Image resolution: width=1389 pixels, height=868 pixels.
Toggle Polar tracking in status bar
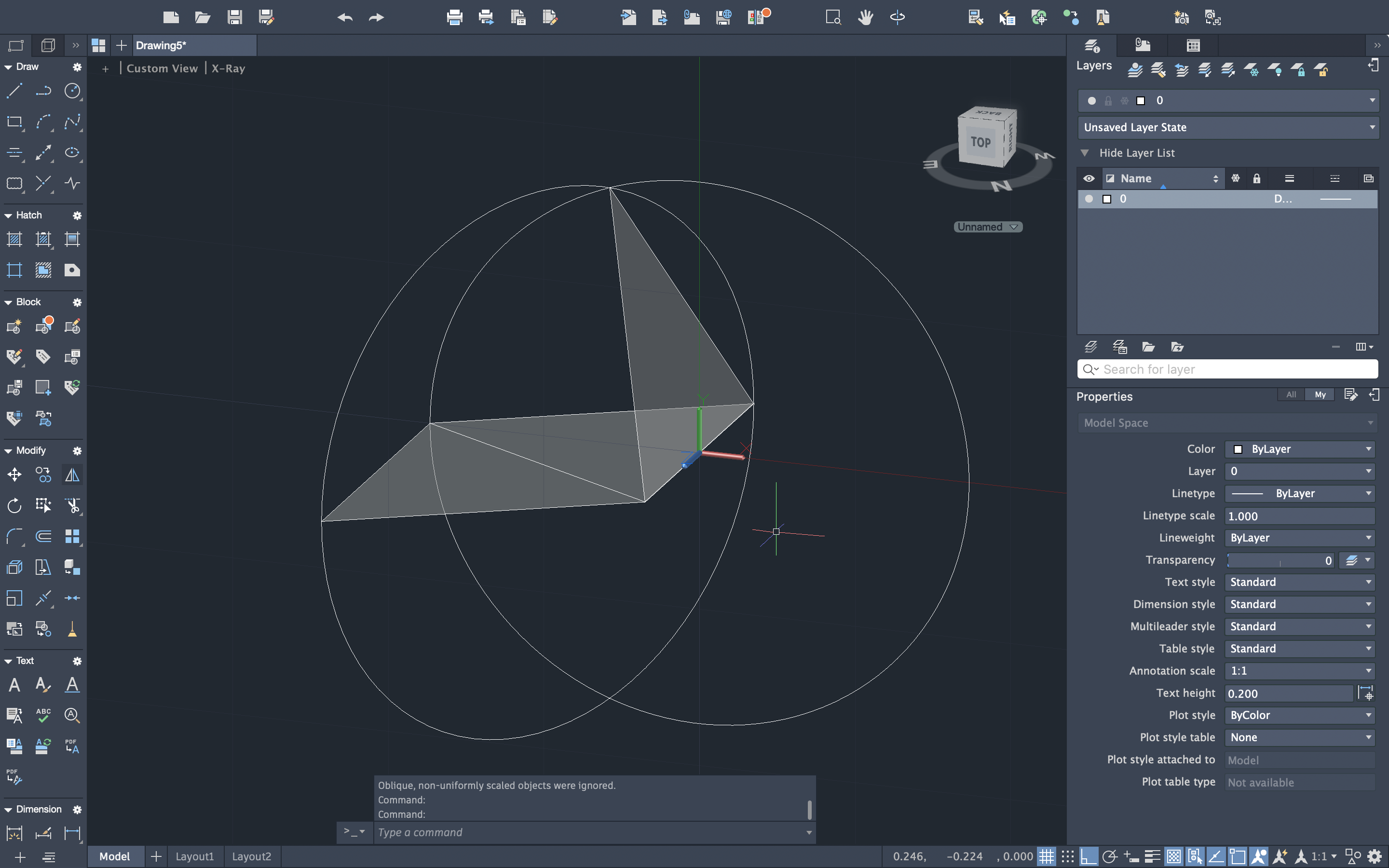click(1109, 856)
